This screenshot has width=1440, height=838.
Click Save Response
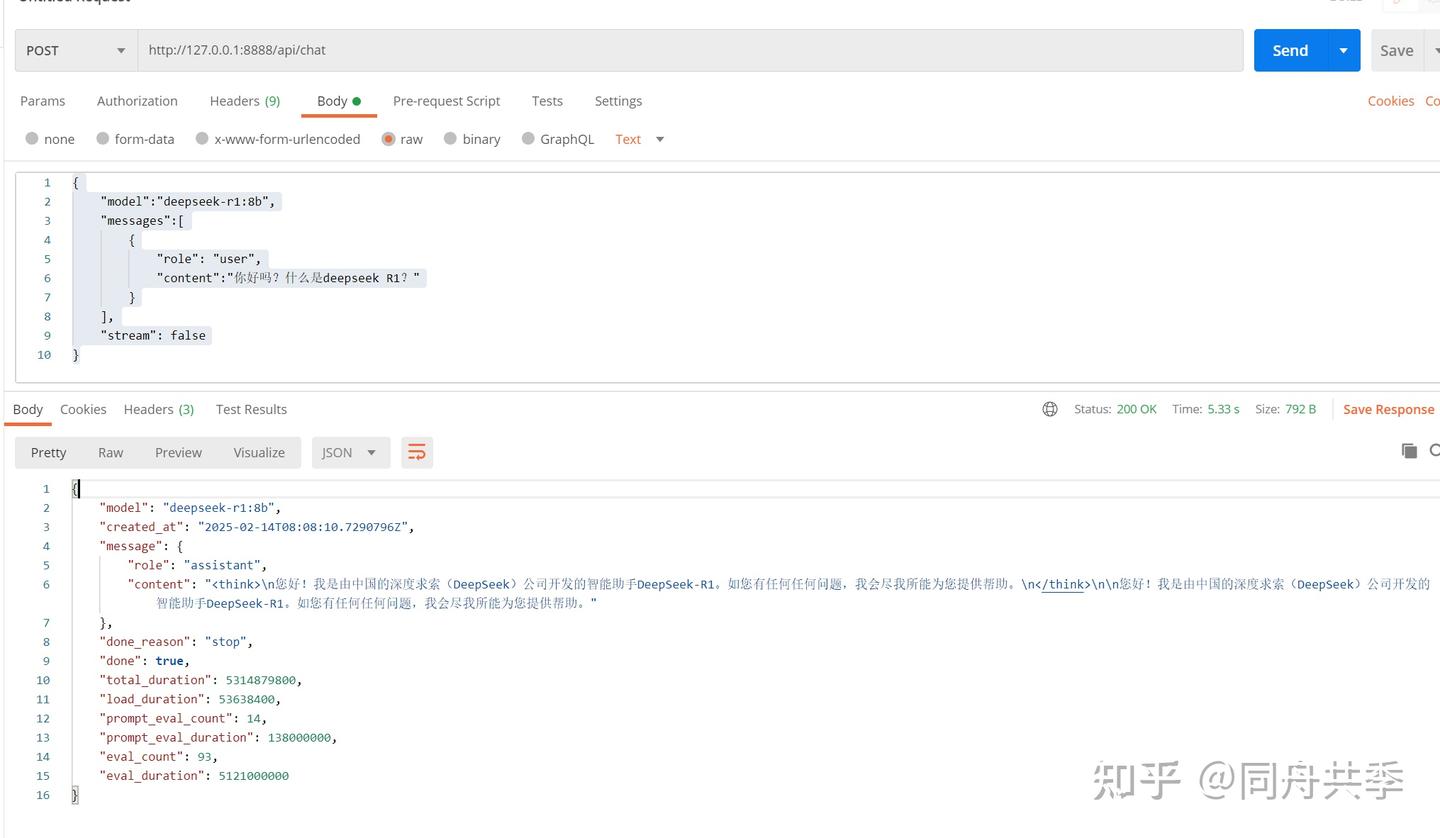point(1388,409)
